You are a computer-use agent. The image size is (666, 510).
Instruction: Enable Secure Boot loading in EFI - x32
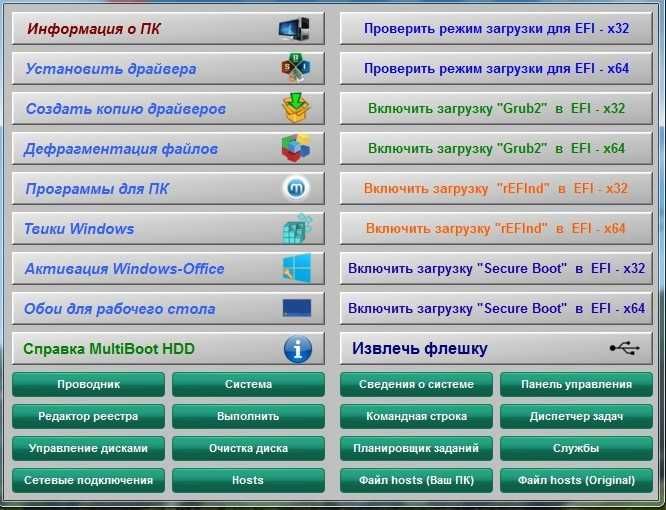point(496,268)
